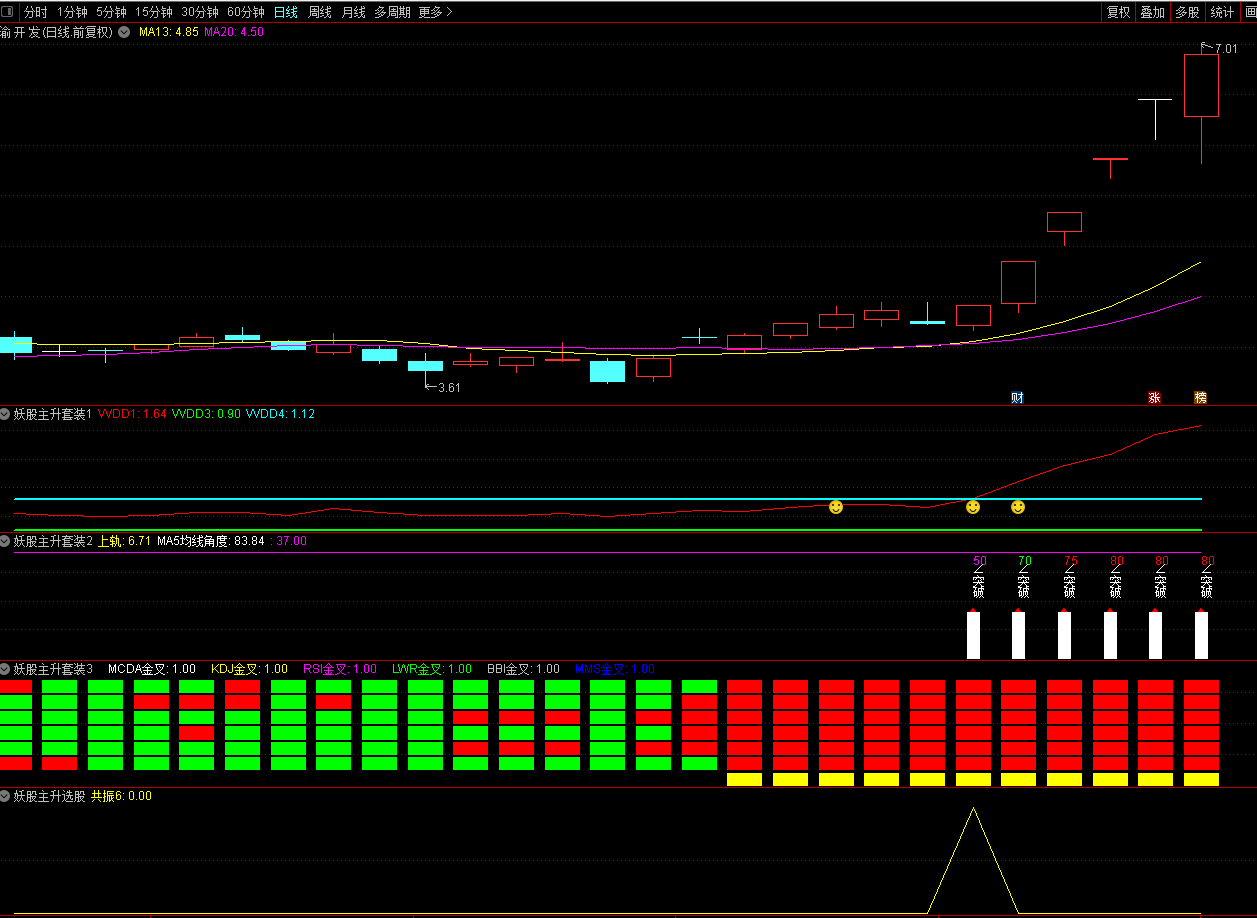Click the rightmost yellow smiley signal icon
The height and width of the screenshot is (918, 1257).
(1018, 507)
